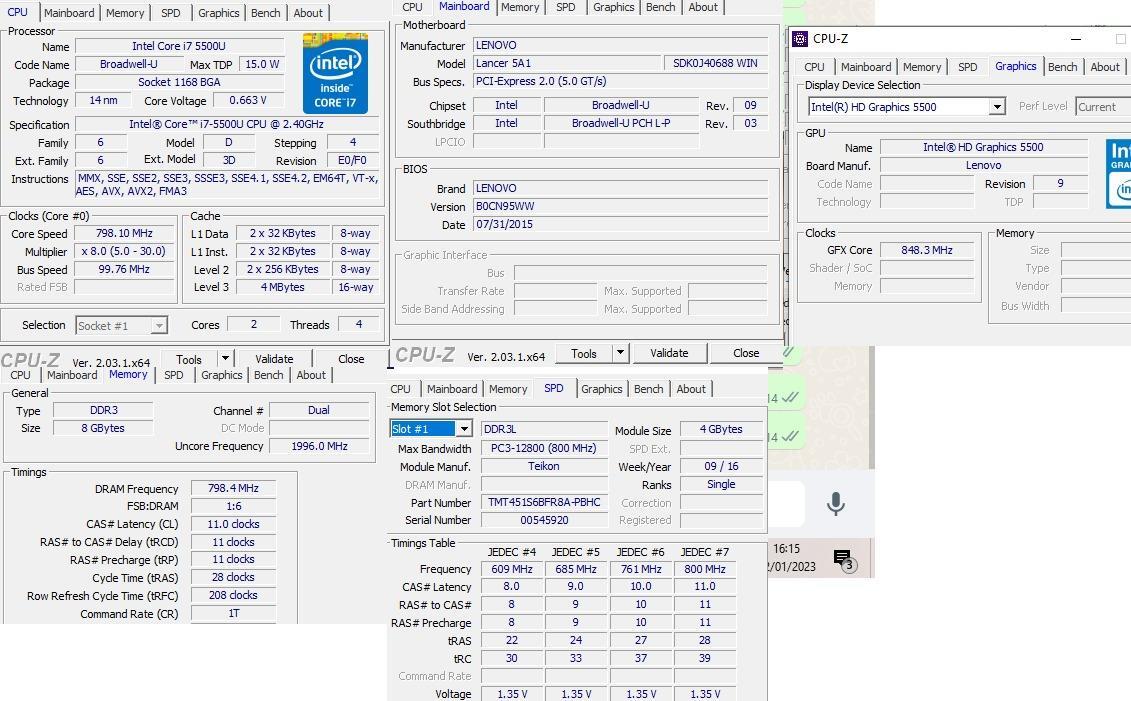Click the tRFC value 208 clocks
The width and height of the screenshot is (1131, 701).
tap(233, 596)
